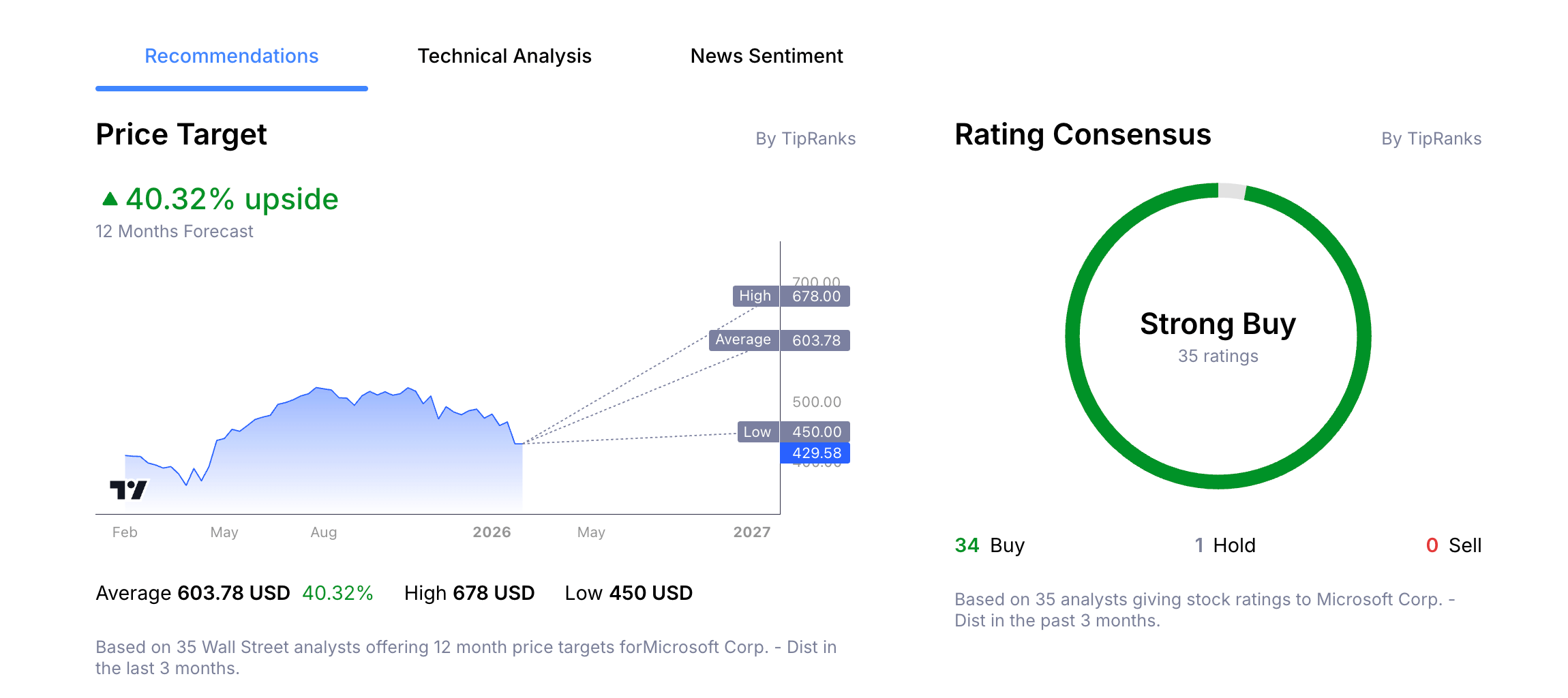Viewport: 1568px width, 698px height.
Task: Click Strong Buy text inside the donut chart
Action: [x=1218, y=324]
